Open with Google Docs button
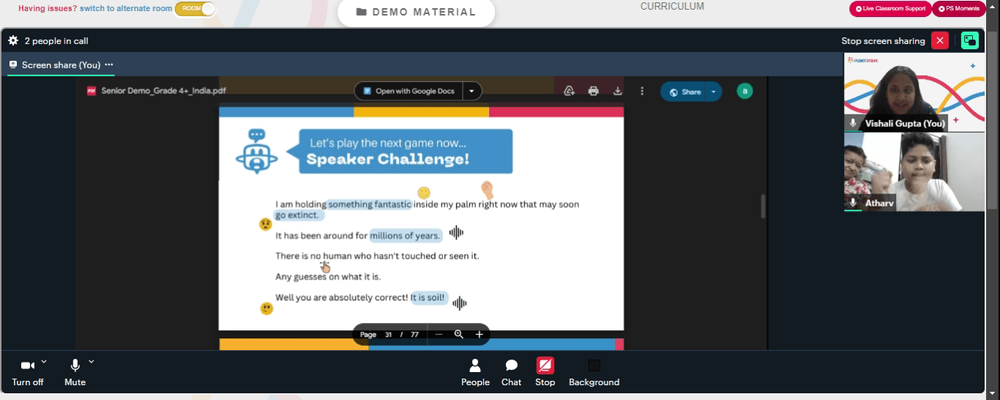 tap(409, 91)
